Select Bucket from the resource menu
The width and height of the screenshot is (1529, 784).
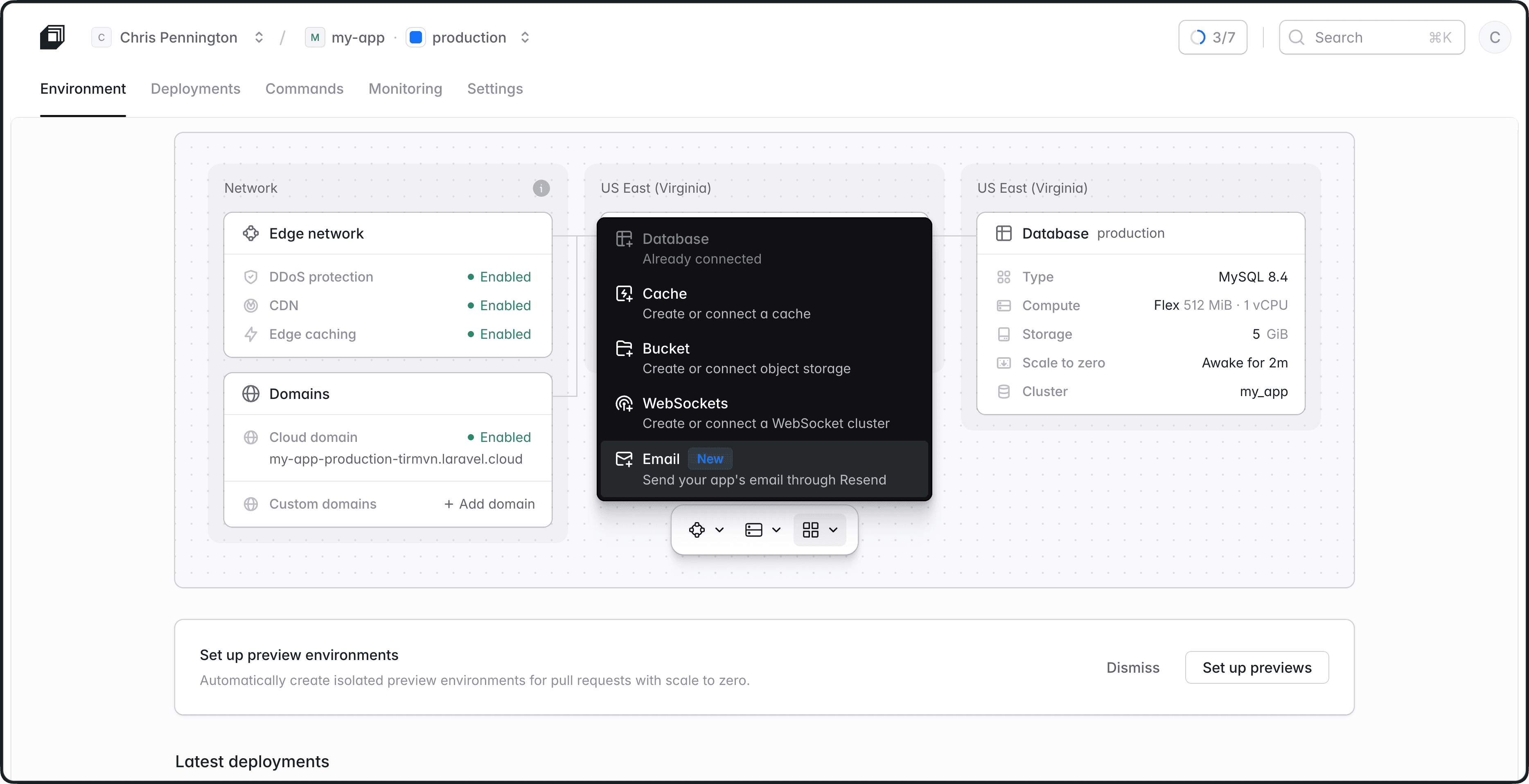click(x=764, y=358)
